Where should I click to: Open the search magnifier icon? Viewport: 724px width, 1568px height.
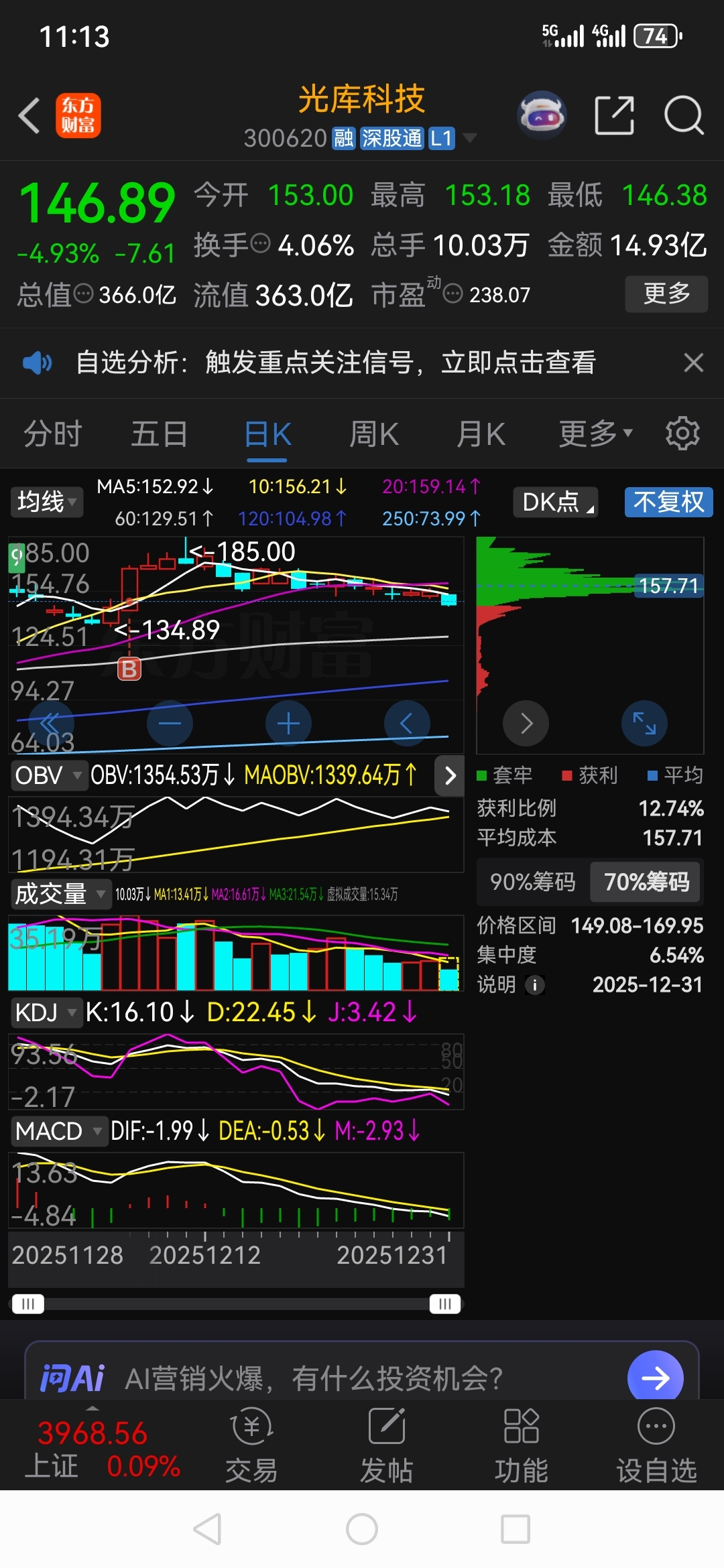[x=683, y=115]
